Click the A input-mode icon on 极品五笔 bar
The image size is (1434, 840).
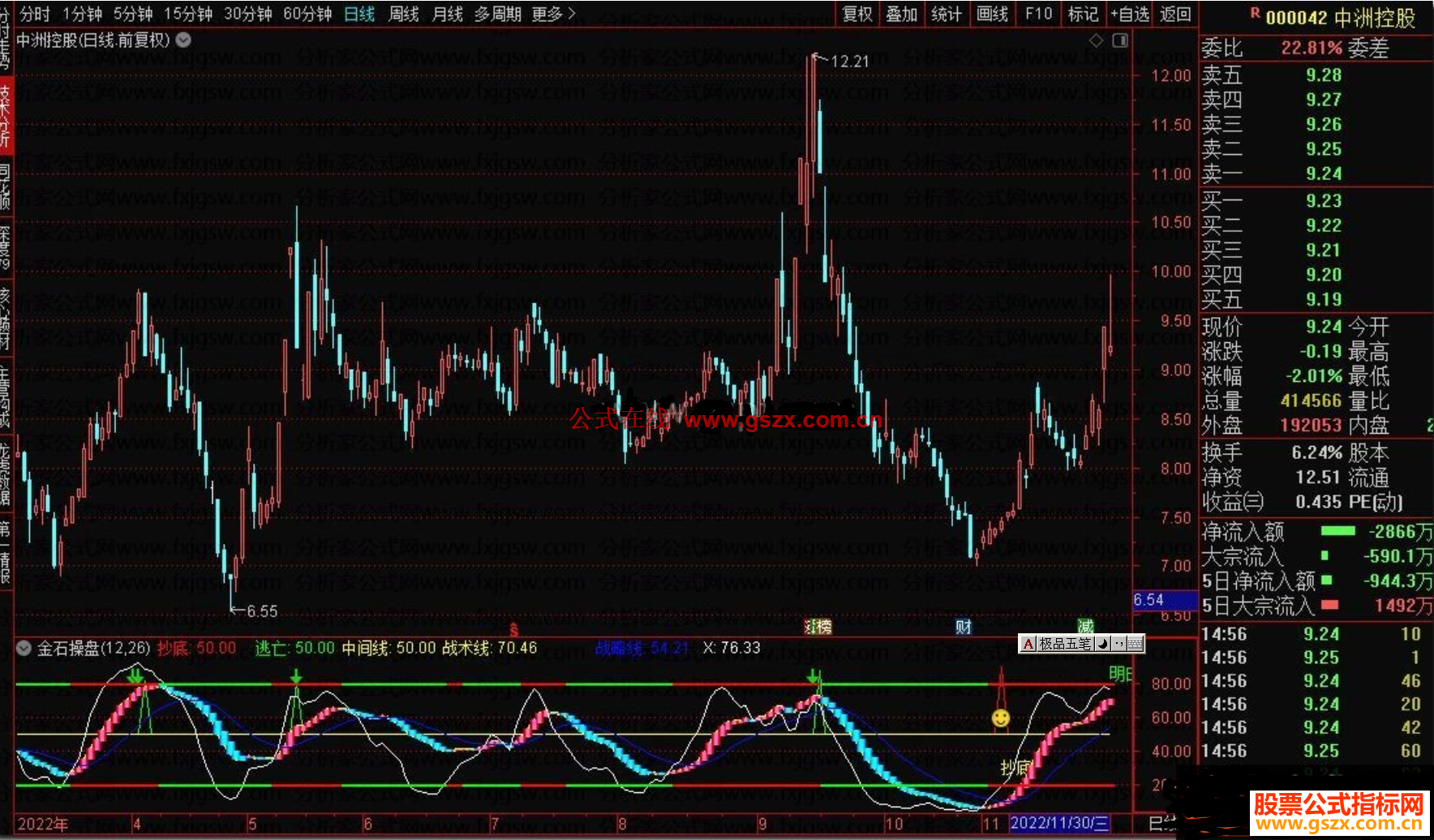point(1028,644)
